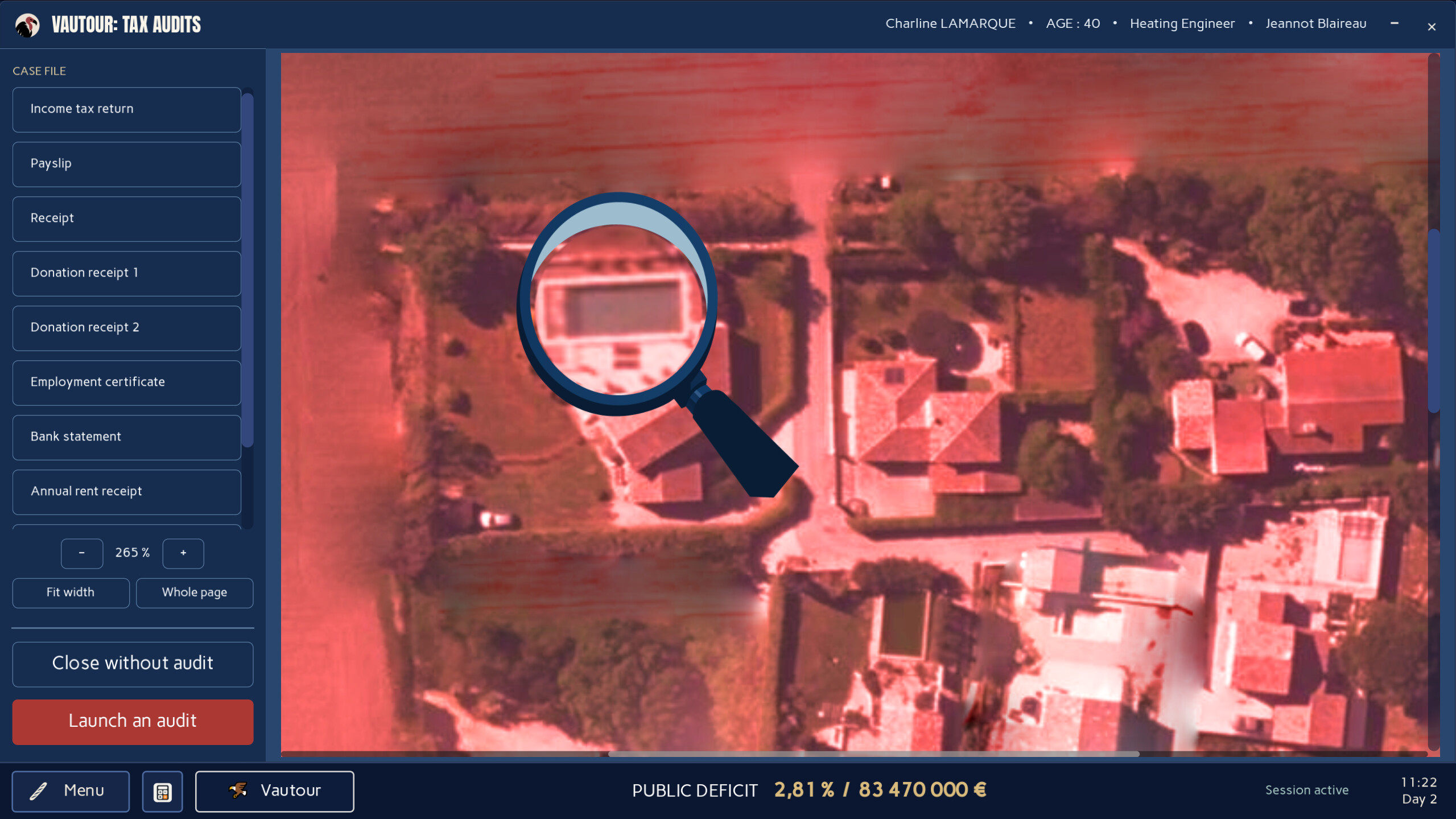This screenshot has height=819, width=1456.
Task: Open the Bank statement
Action: pos(127,437)
